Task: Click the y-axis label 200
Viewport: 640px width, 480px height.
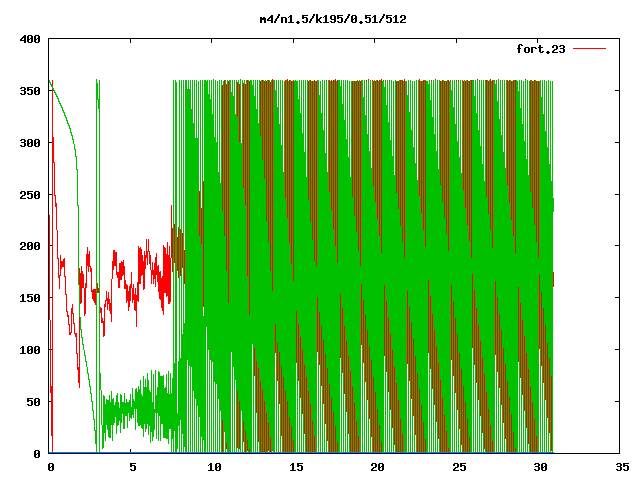Action: [30, 246]
